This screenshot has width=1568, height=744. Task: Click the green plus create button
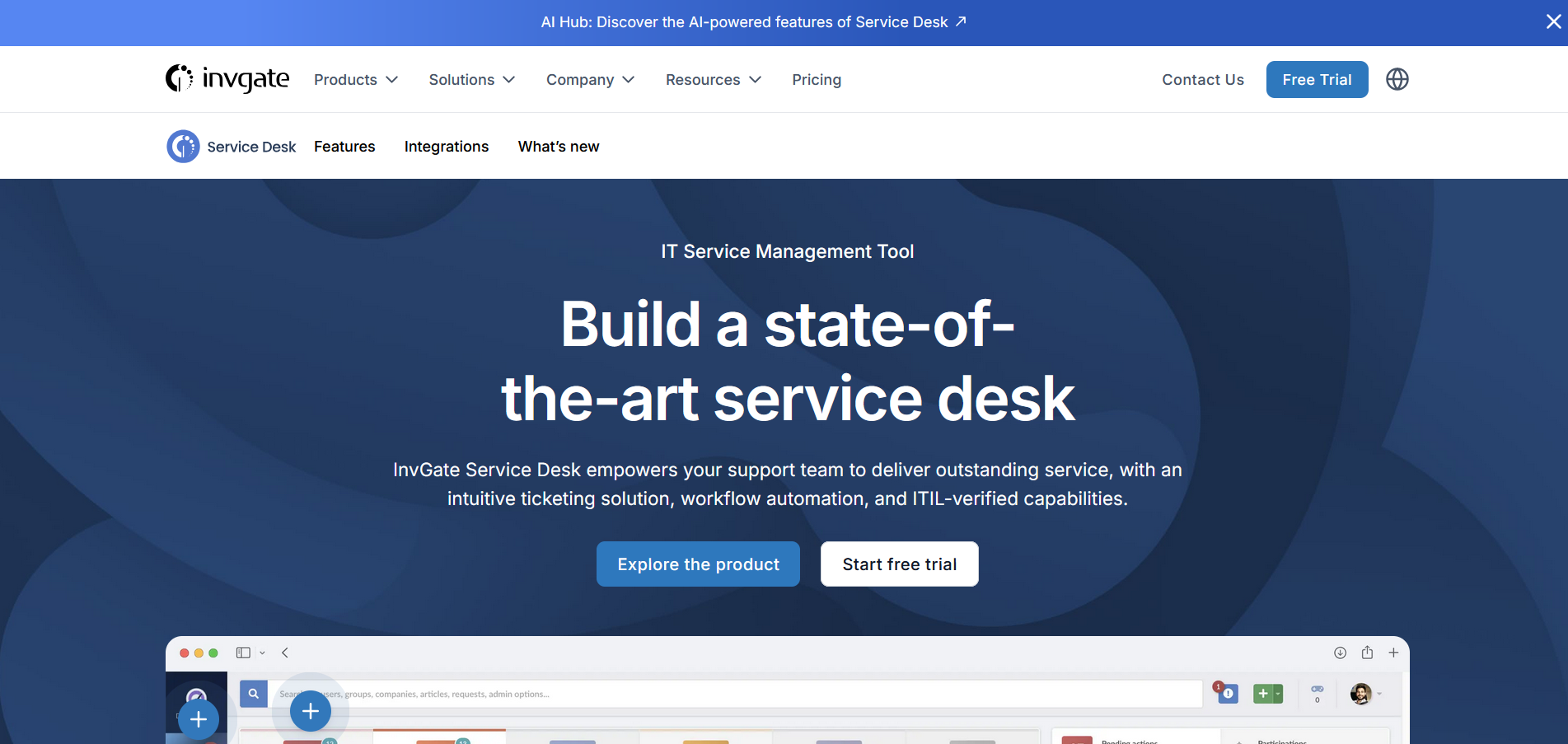pyautogui.click(x=1268, y=694)
